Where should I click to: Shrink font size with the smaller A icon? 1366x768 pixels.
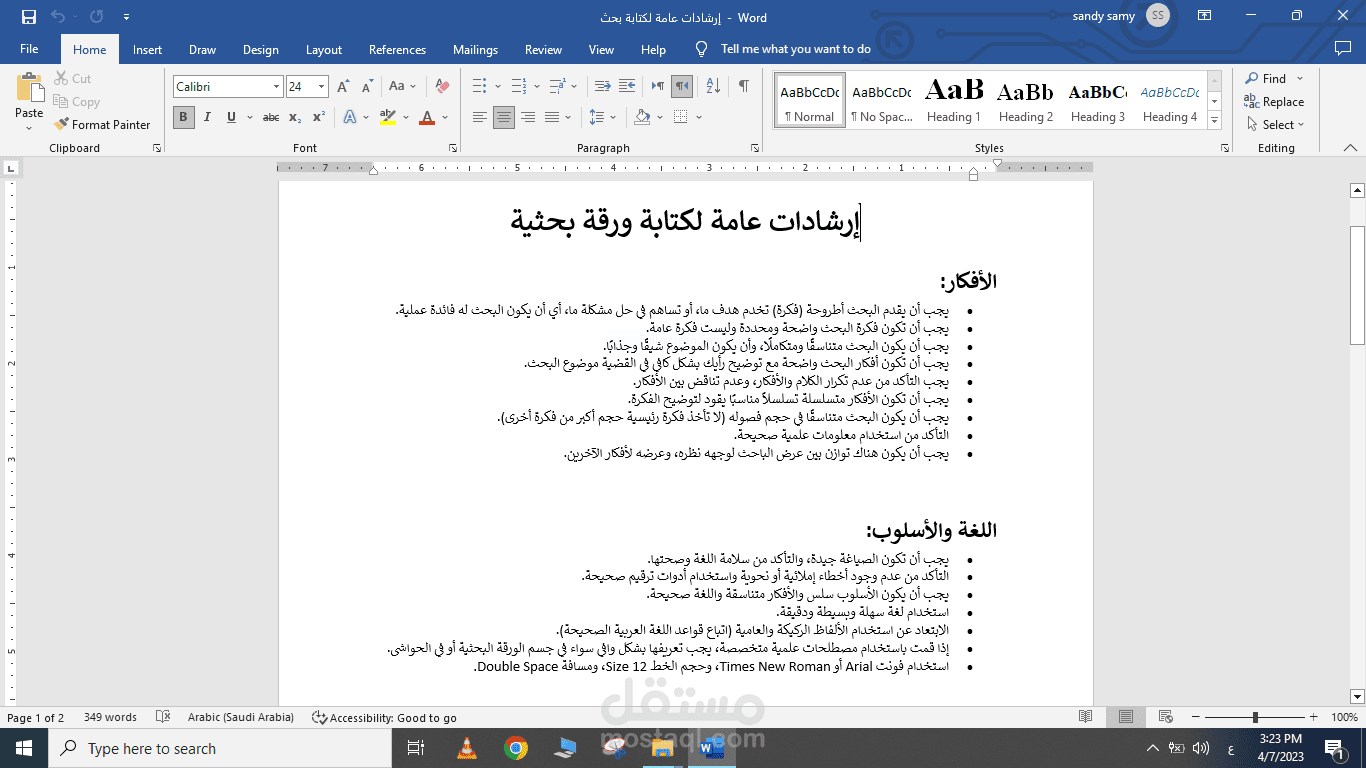click(x=366, y=87)
